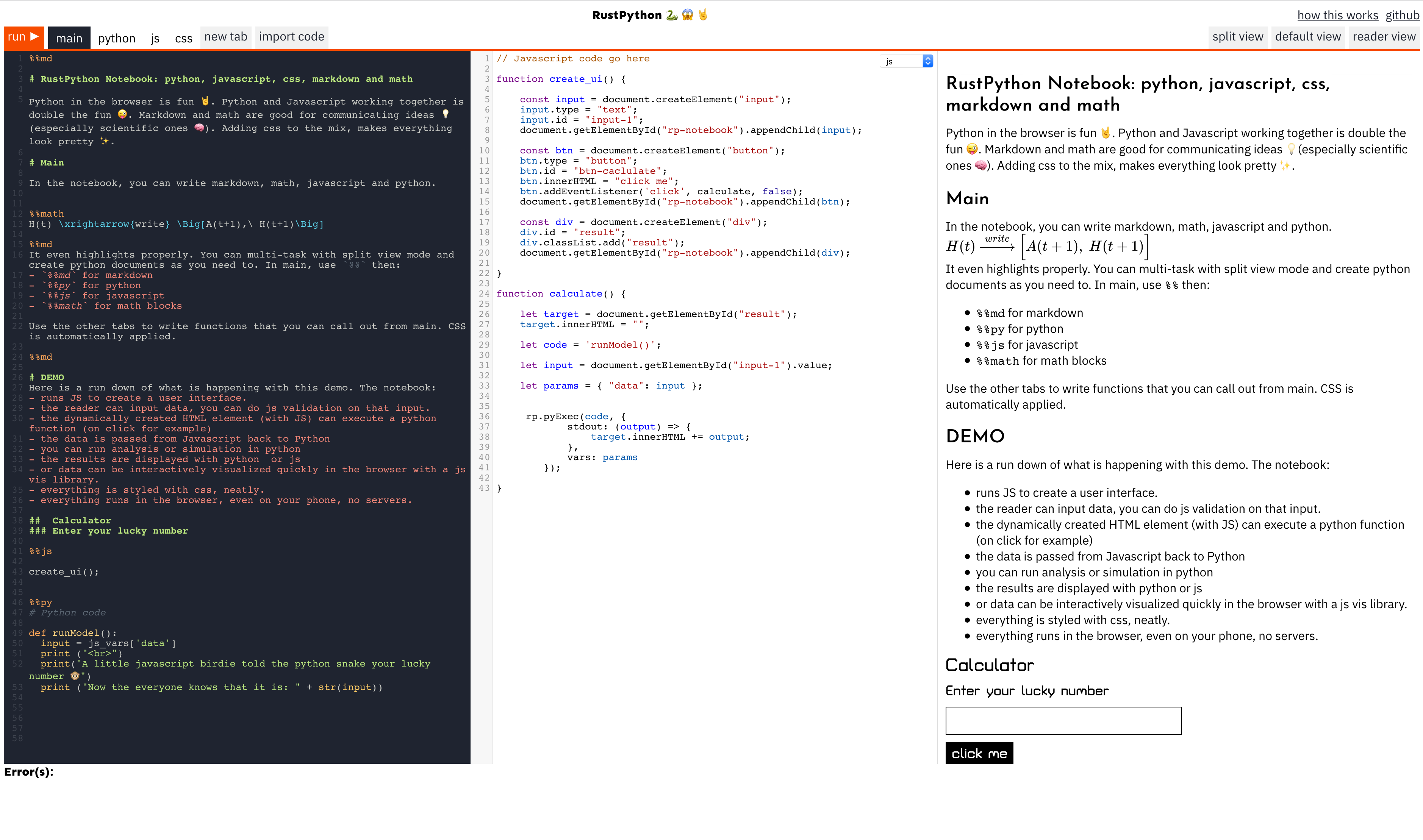Viewport: 1423px width, 840px height.
Task: Place cursor on create_ui(); line in main editor
Action: [64, 572]
